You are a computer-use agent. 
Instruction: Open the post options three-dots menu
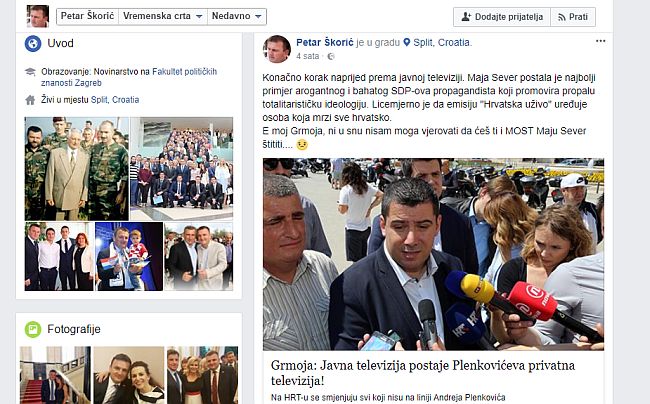(600, 41)
